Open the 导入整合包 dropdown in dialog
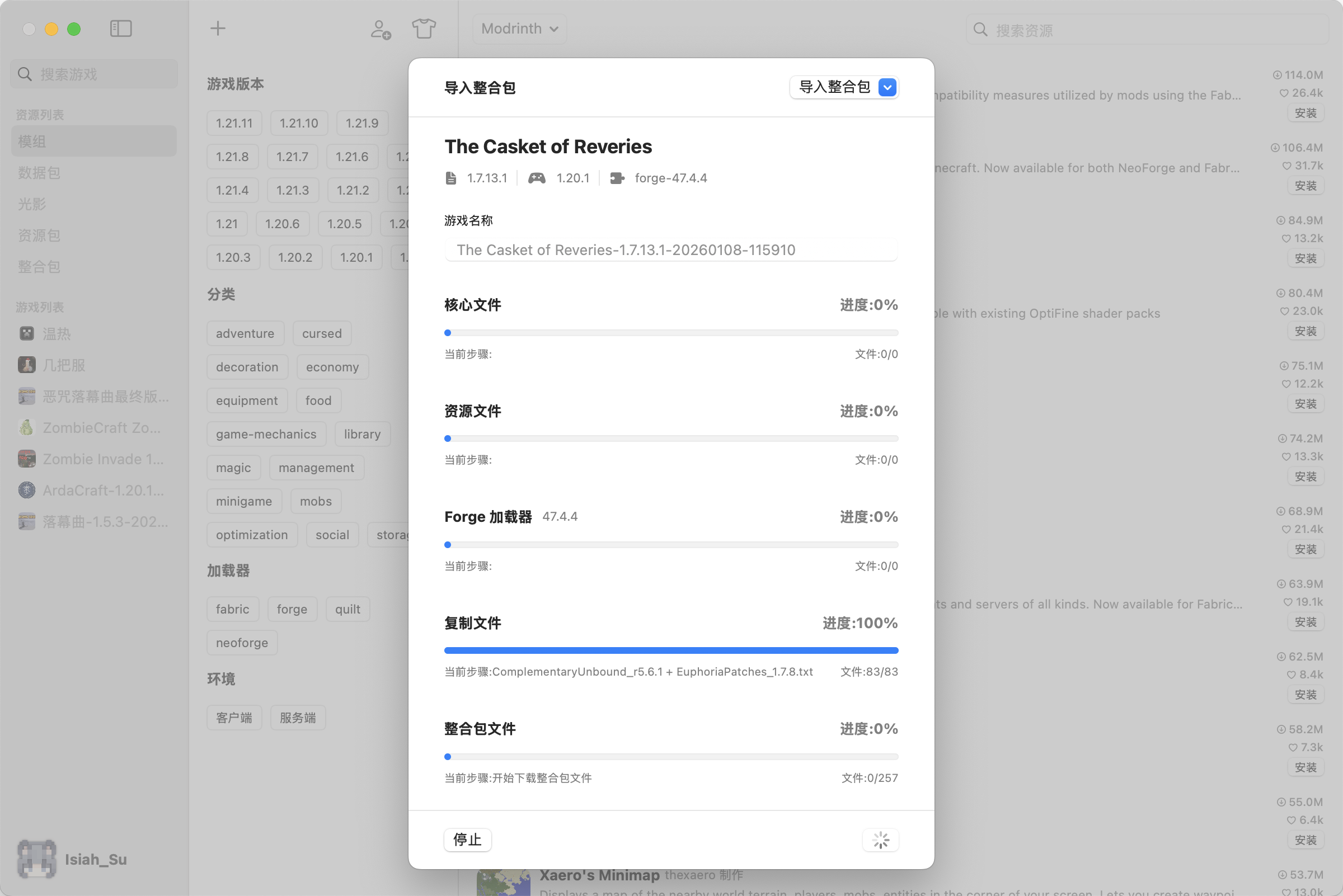The image size is (1343, 896). point(844,87)
